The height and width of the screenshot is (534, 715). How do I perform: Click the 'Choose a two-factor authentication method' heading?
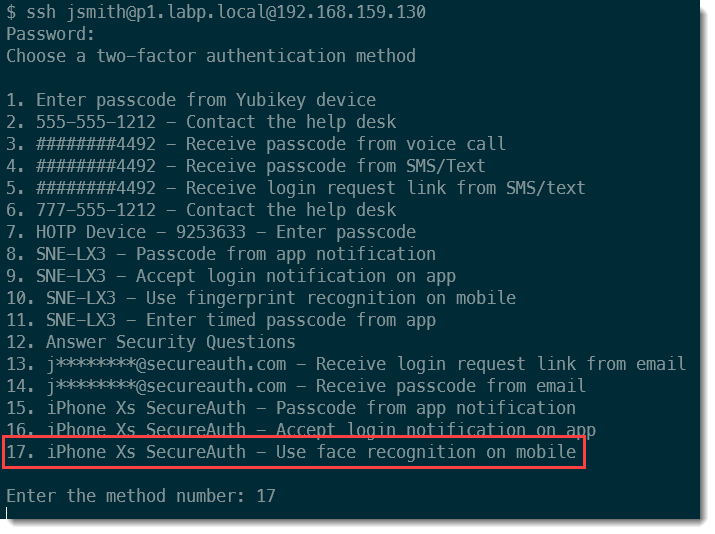(210, 56)
